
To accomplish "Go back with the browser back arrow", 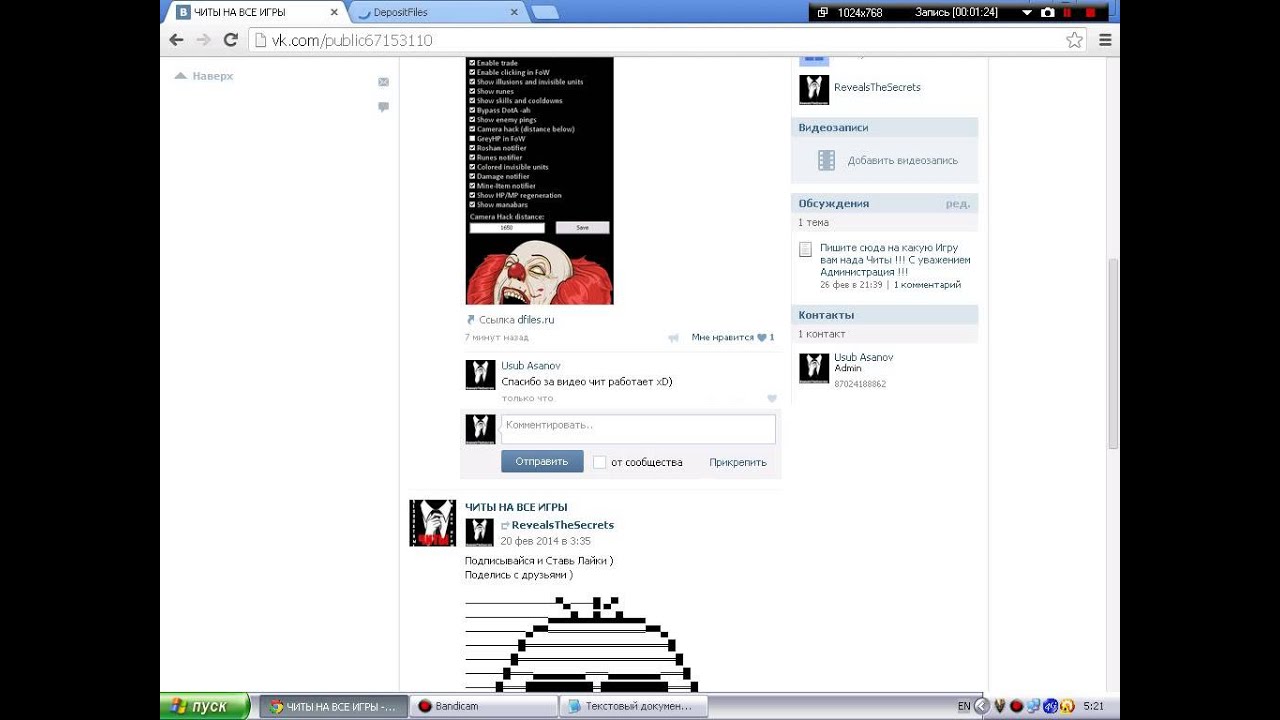I will pos(176,40).
